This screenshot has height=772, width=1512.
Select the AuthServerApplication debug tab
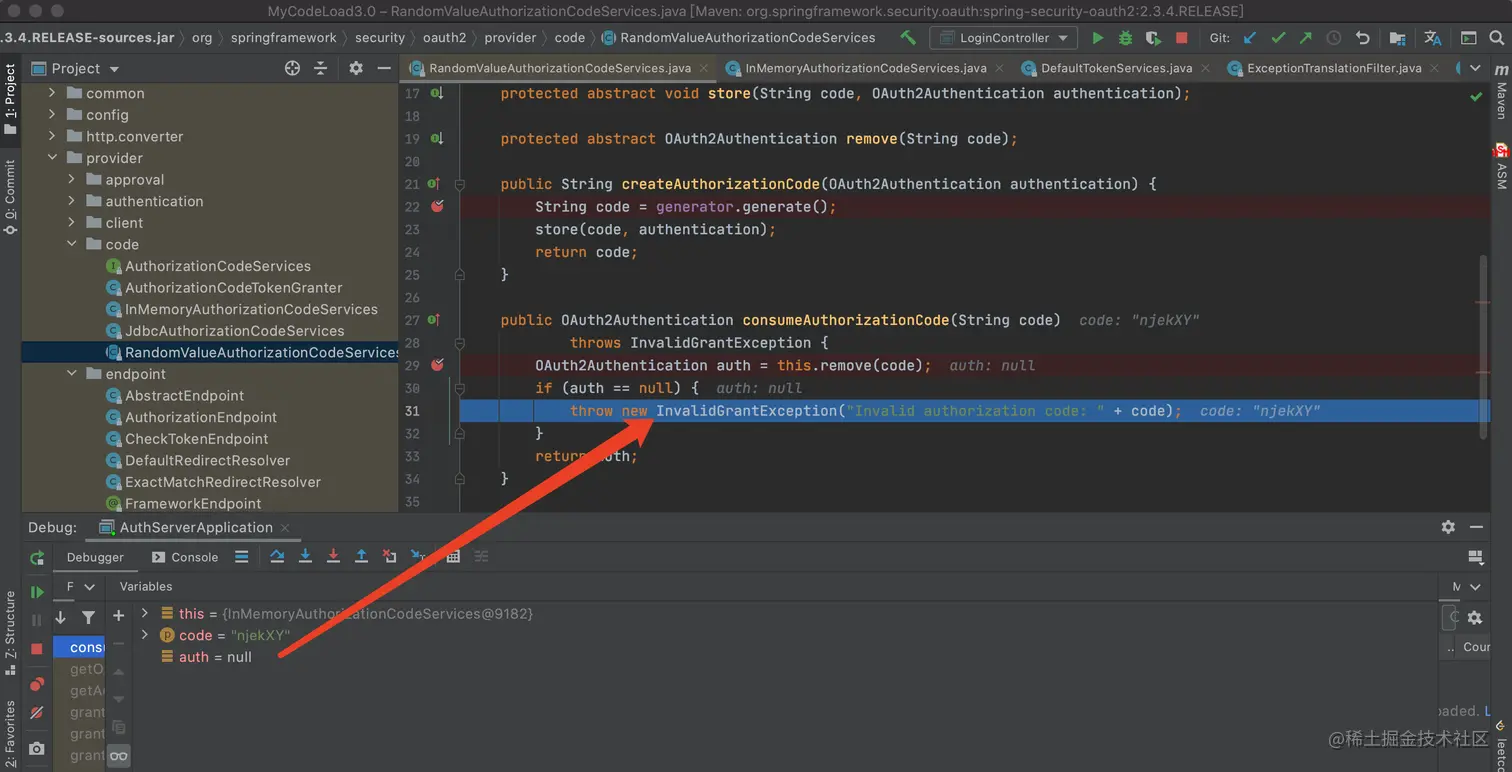coord(196,527)
